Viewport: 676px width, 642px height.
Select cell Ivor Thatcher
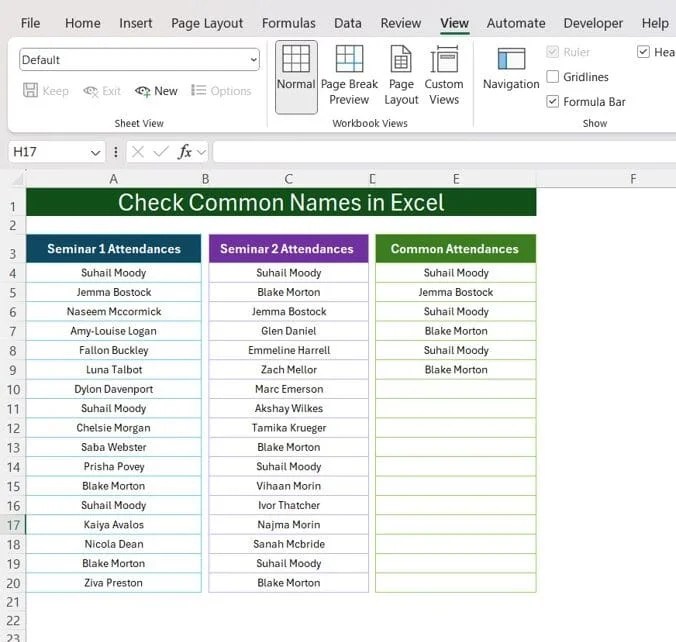tap(288, 505)
